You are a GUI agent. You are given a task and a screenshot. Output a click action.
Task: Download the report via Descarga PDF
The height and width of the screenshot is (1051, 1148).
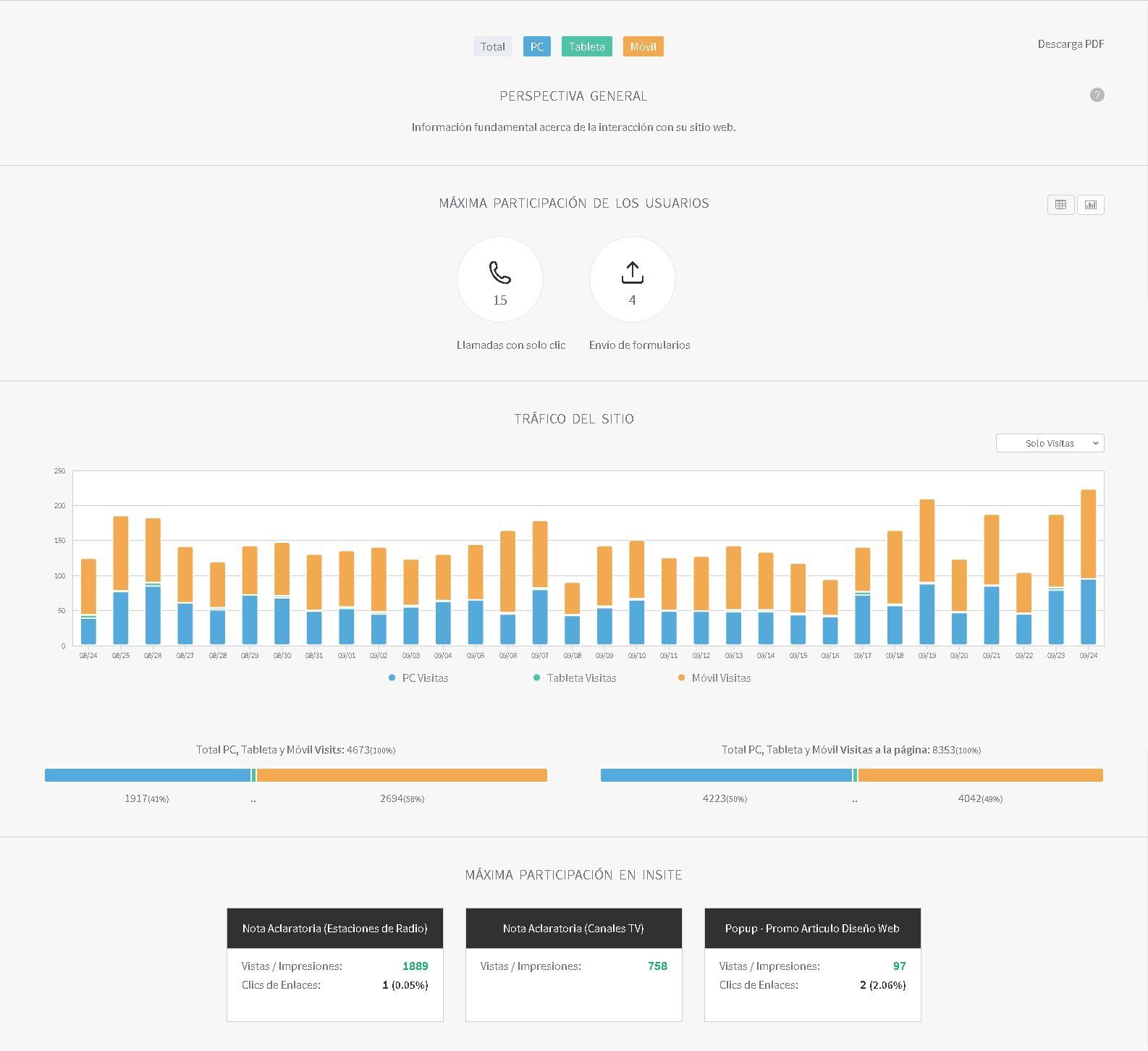tap(1071, 44)
